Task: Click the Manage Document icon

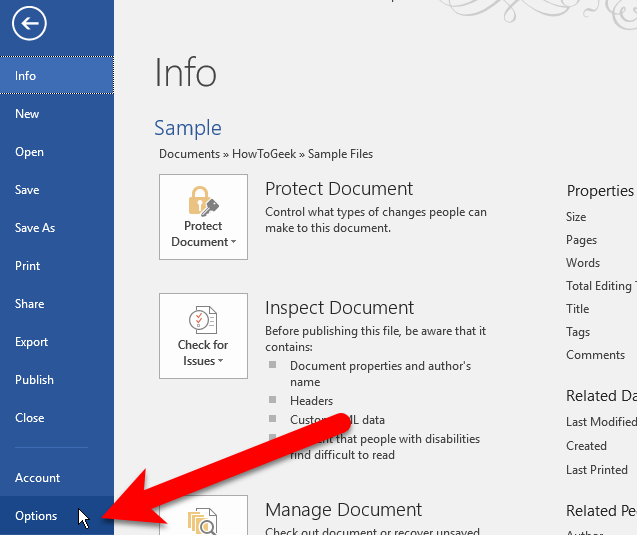Action: point(203,518)
